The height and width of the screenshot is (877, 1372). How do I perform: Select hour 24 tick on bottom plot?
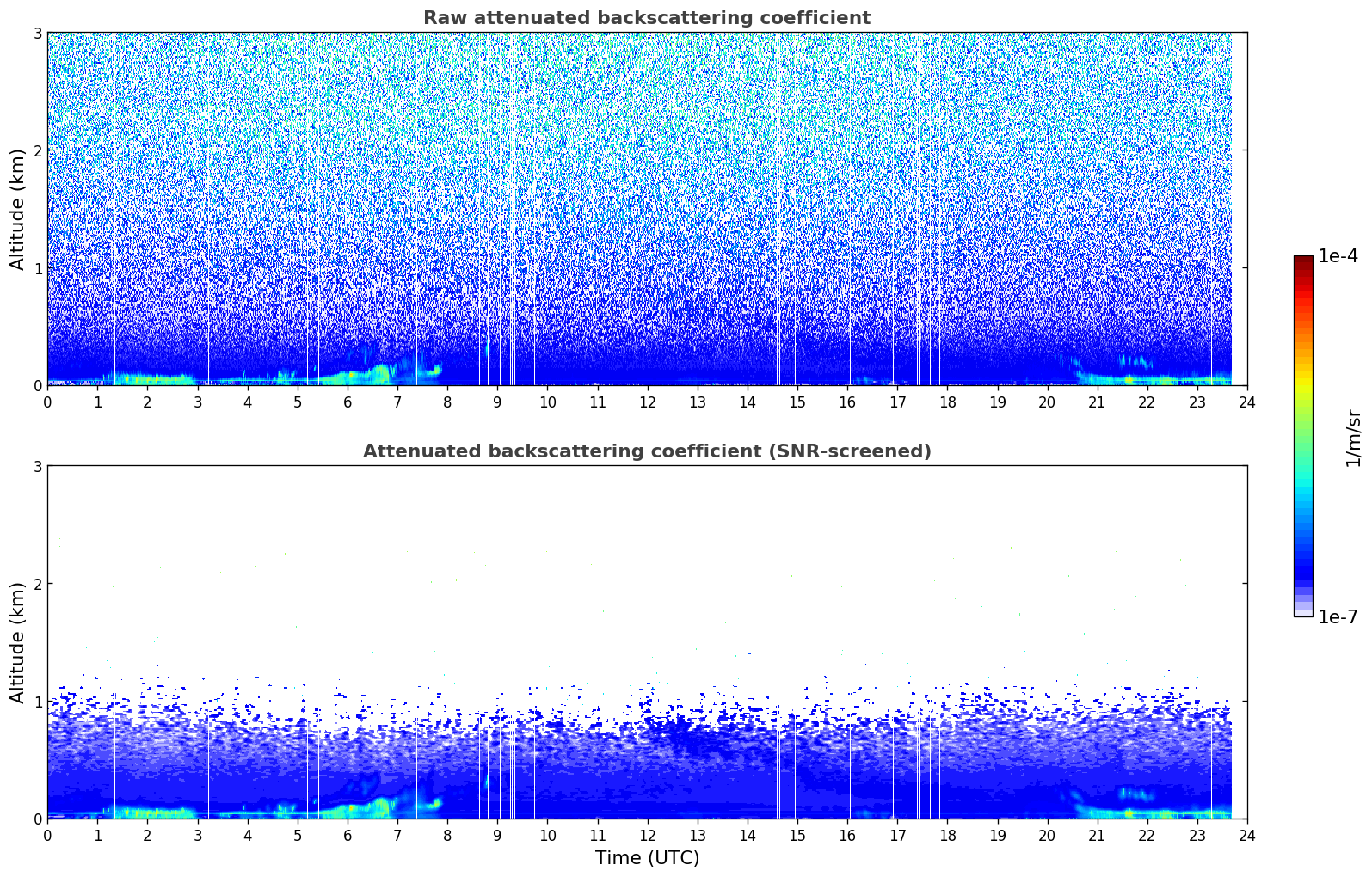click(1246, 836)
